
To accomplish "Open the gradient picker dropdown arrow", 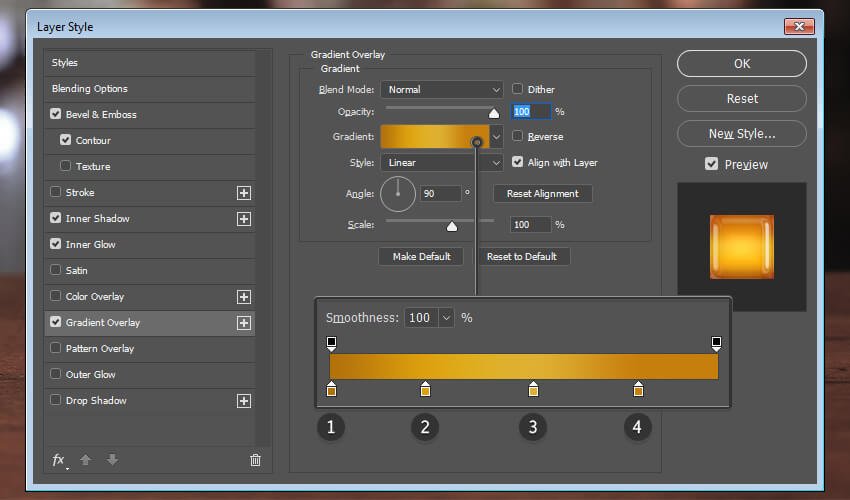I will pyautogui.click(x=496, y=137).
